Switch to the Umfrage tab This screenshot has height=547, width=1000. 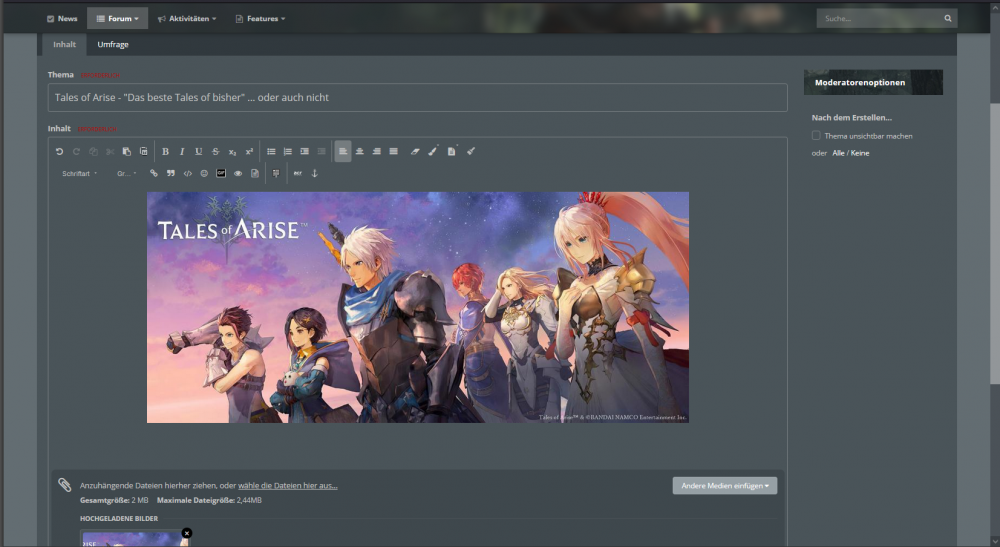(113, 44)
